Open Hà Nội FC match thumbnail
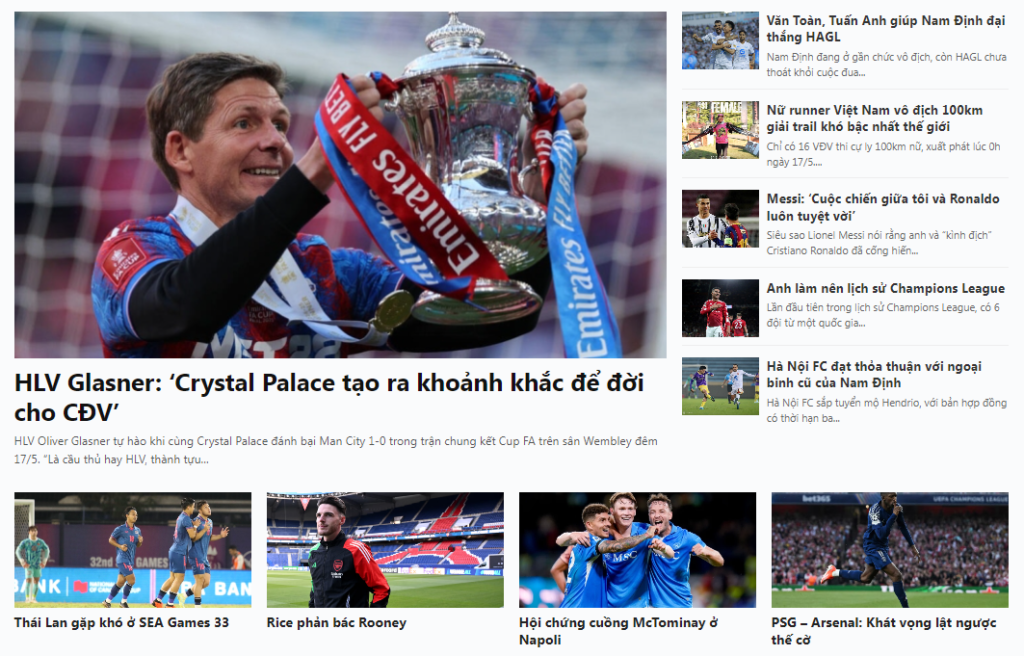Screen dimensions: 1024x656 tap(720, 386)
